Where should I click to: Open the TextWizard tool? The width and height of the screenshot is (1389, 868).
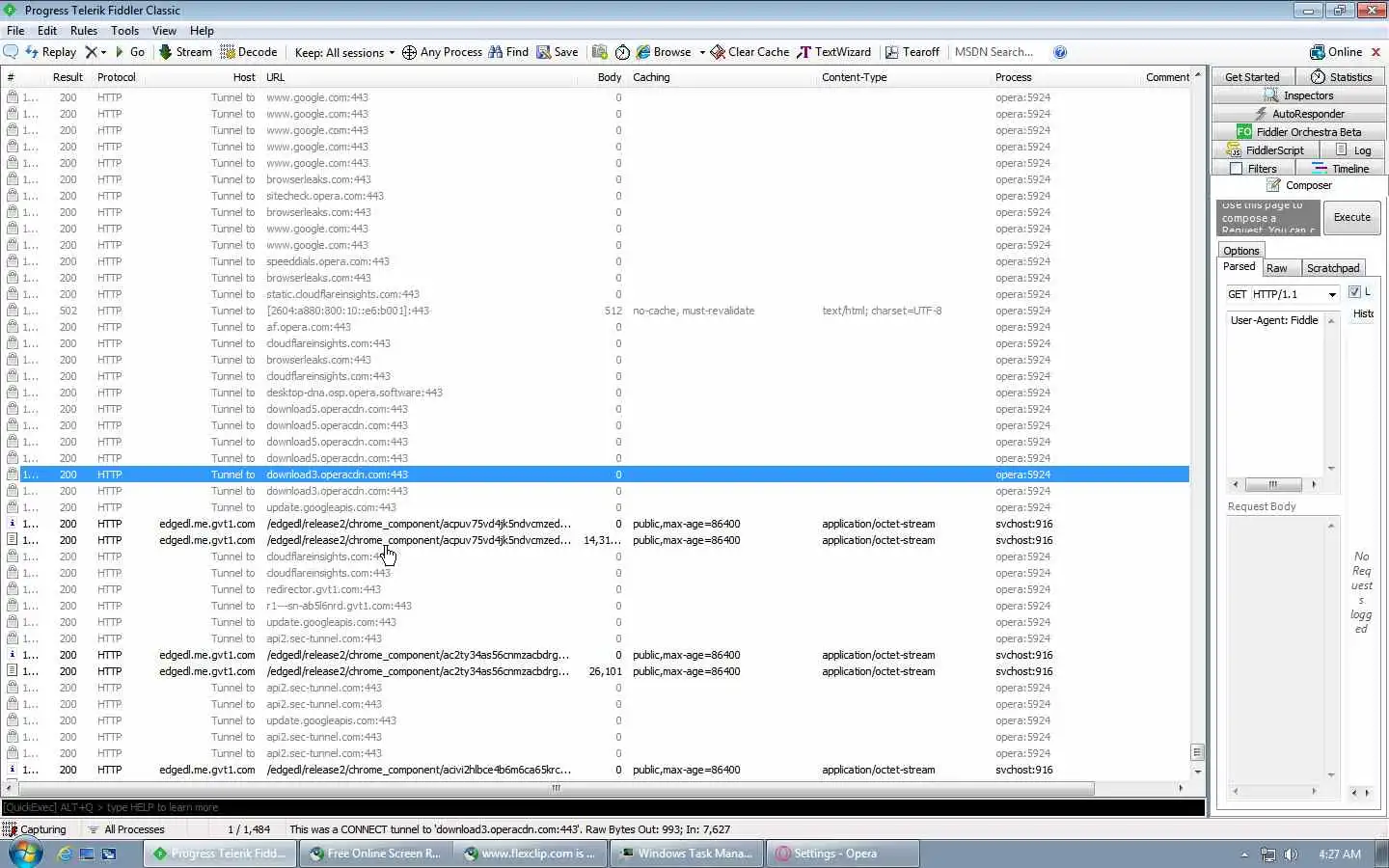(834, 52)
